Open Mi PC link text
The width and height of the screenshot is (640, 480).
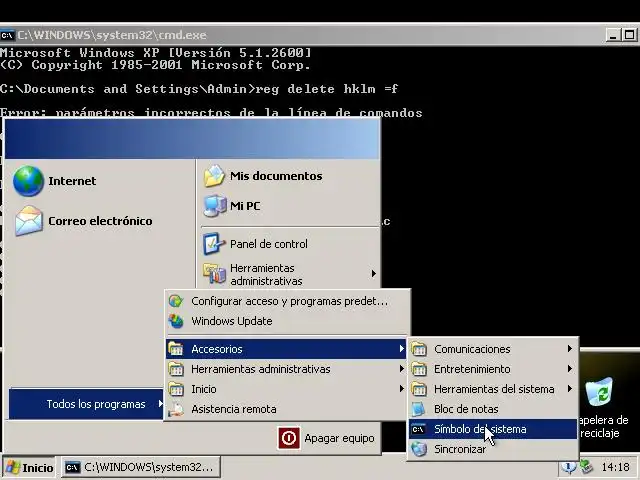[245, 206]
